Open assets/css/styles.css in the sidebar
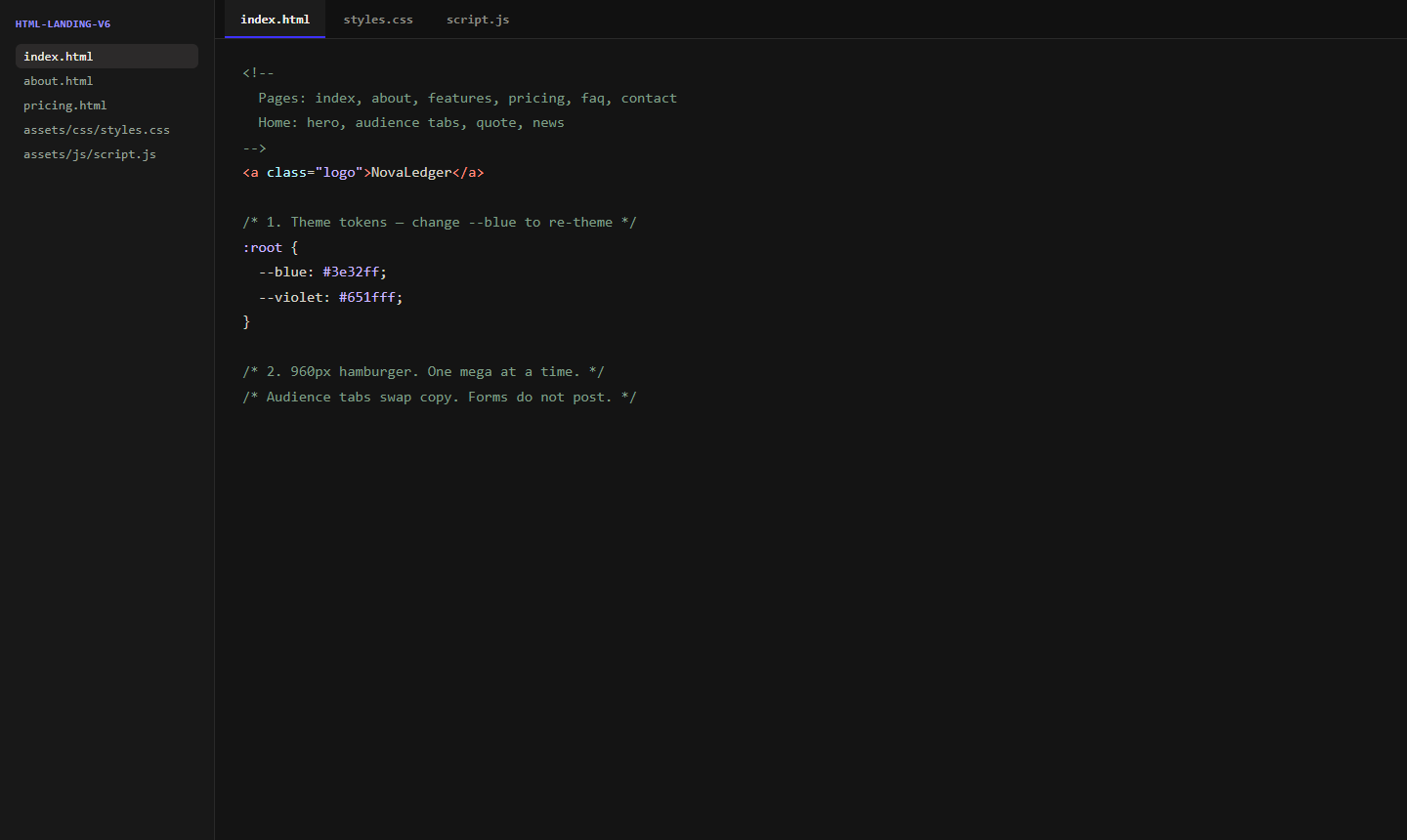 pyautogui.click(x=107, y=130)
